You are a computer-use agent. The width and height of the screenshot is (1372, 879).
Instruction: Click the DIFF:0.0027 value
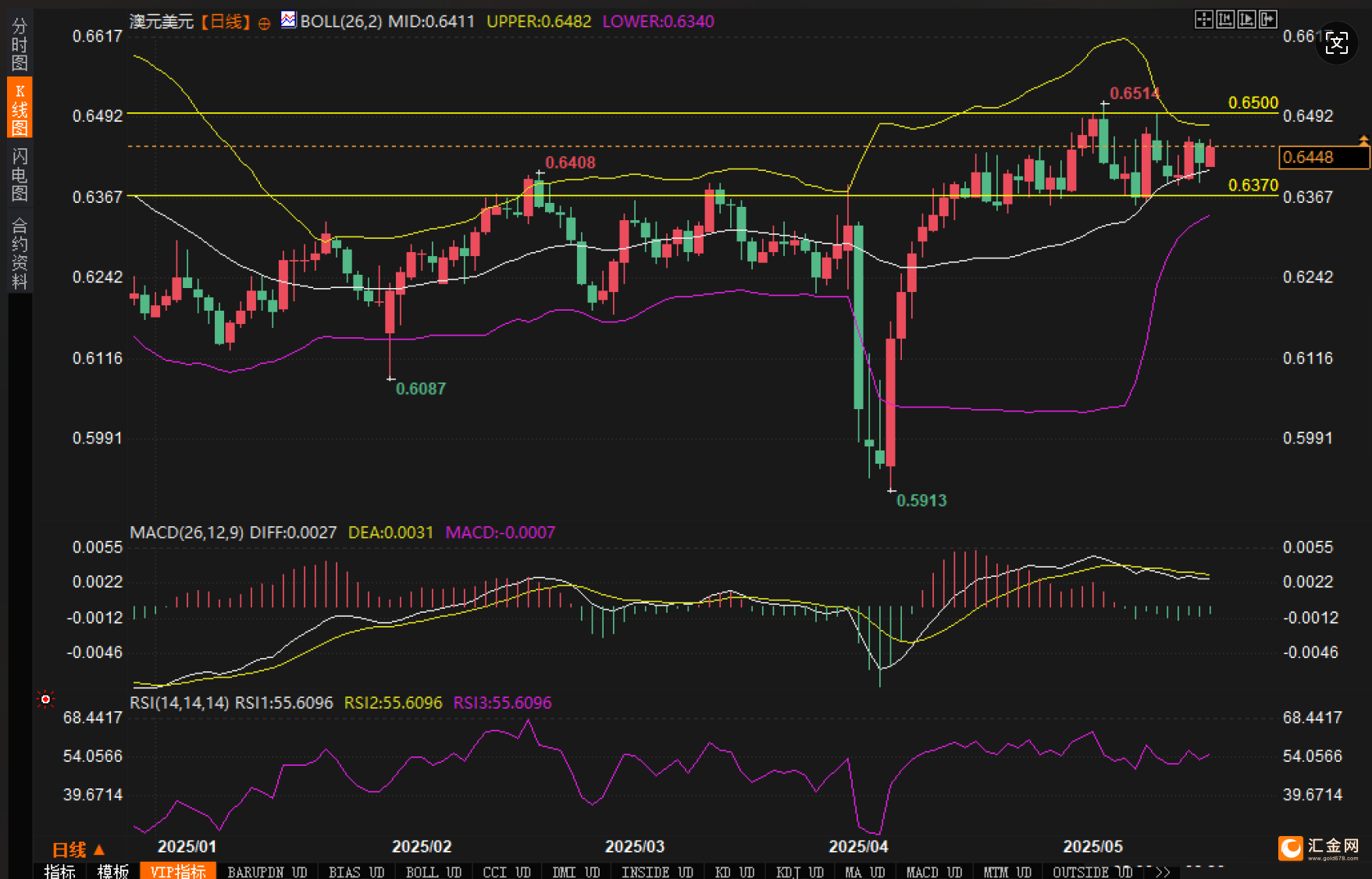[x=293, y=532]
